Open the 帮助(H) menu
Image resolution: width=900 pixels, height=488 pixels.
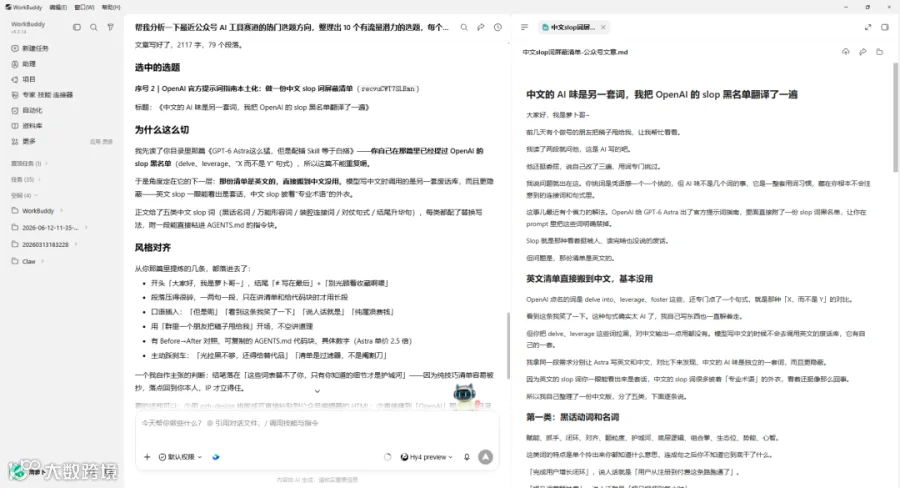click(111, 7)
